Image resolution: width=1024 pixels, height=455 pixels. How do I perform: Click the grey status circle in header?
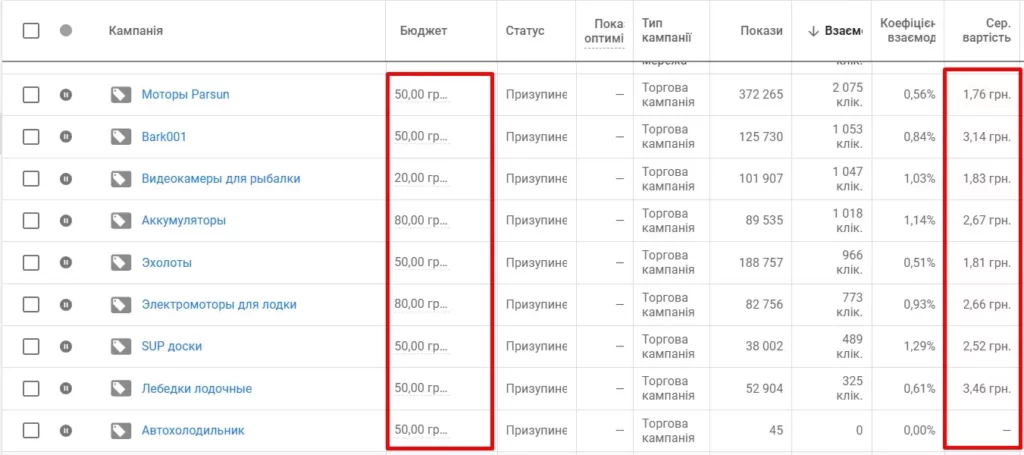coord(65,31)
